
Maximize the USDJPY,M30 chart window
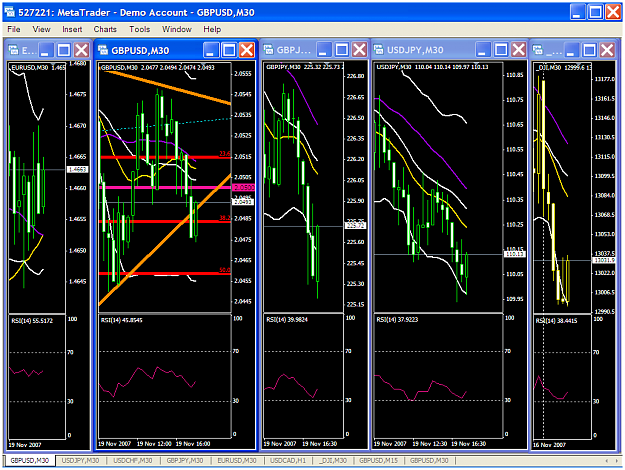click(x=501, y=49)
